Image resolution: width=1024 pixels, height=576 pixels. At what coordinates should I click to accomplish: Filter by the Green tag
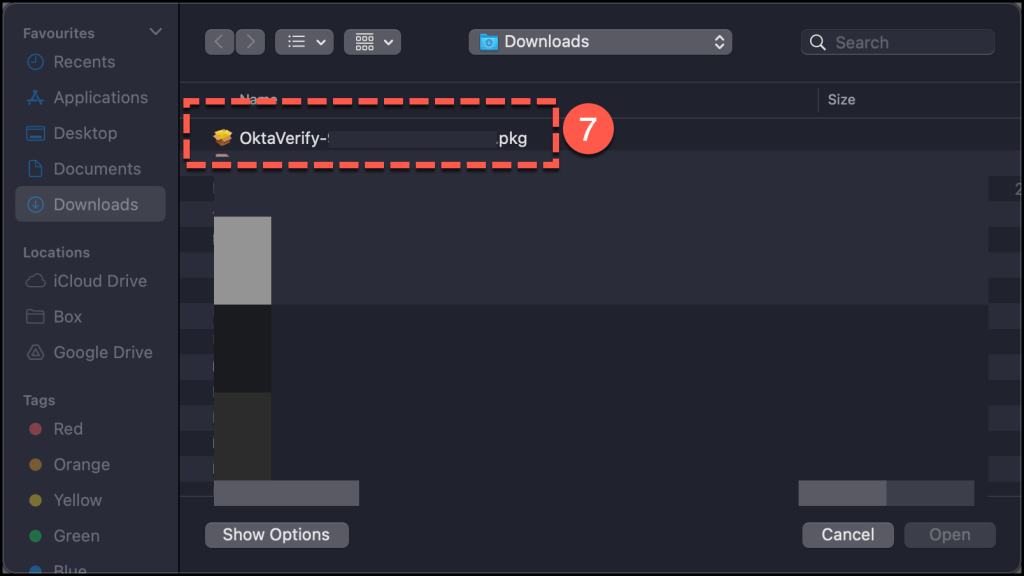click(76, 536)
